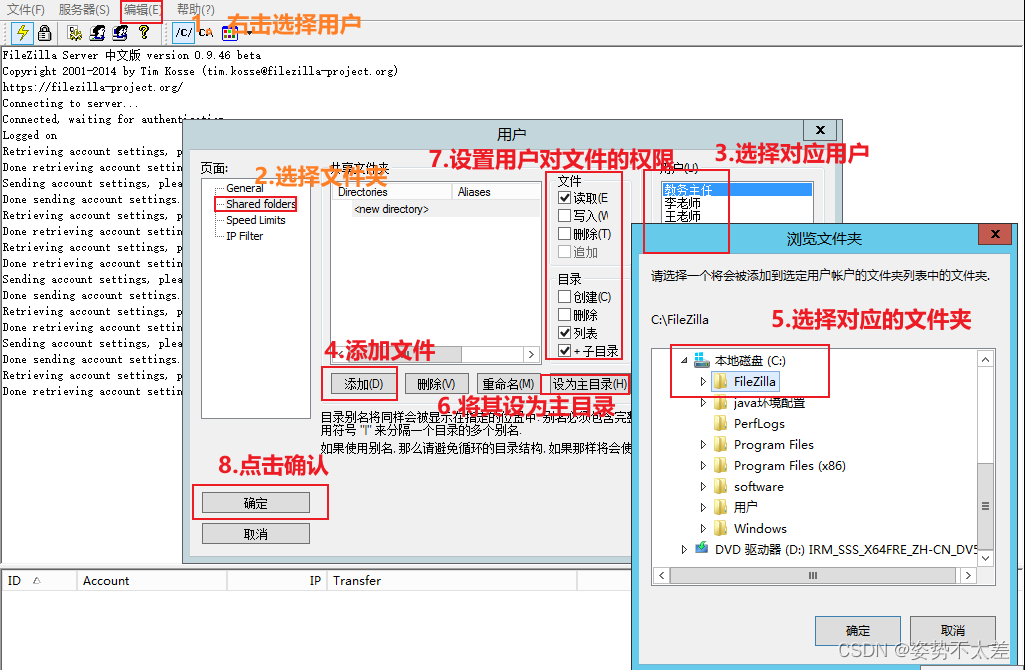Screen dimensions: 1025x670
Task: Click the folder tree horizontal scrollbar thumb
Action: pyautogui.click(x=813, y=575)
